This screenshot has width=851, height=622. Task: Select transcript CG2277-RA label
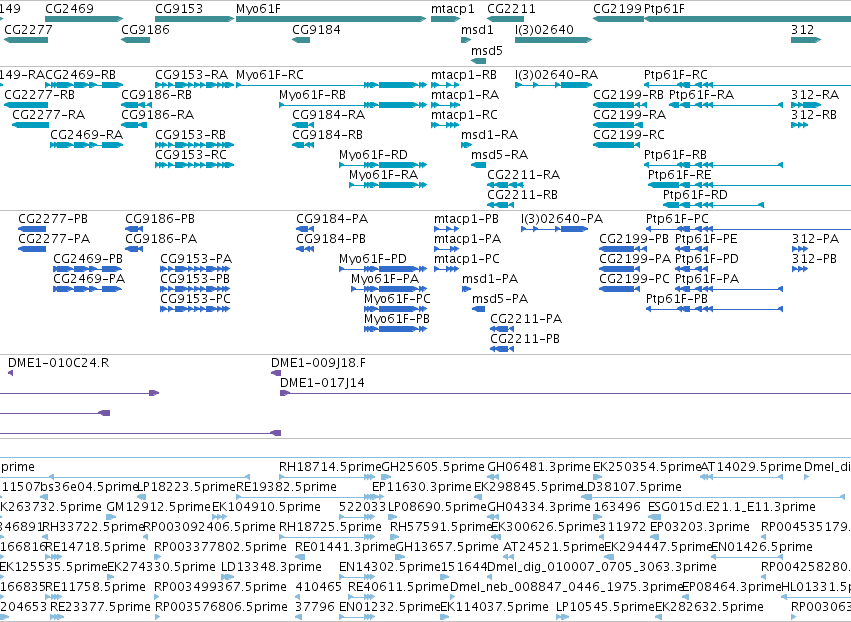click(48, 115)
